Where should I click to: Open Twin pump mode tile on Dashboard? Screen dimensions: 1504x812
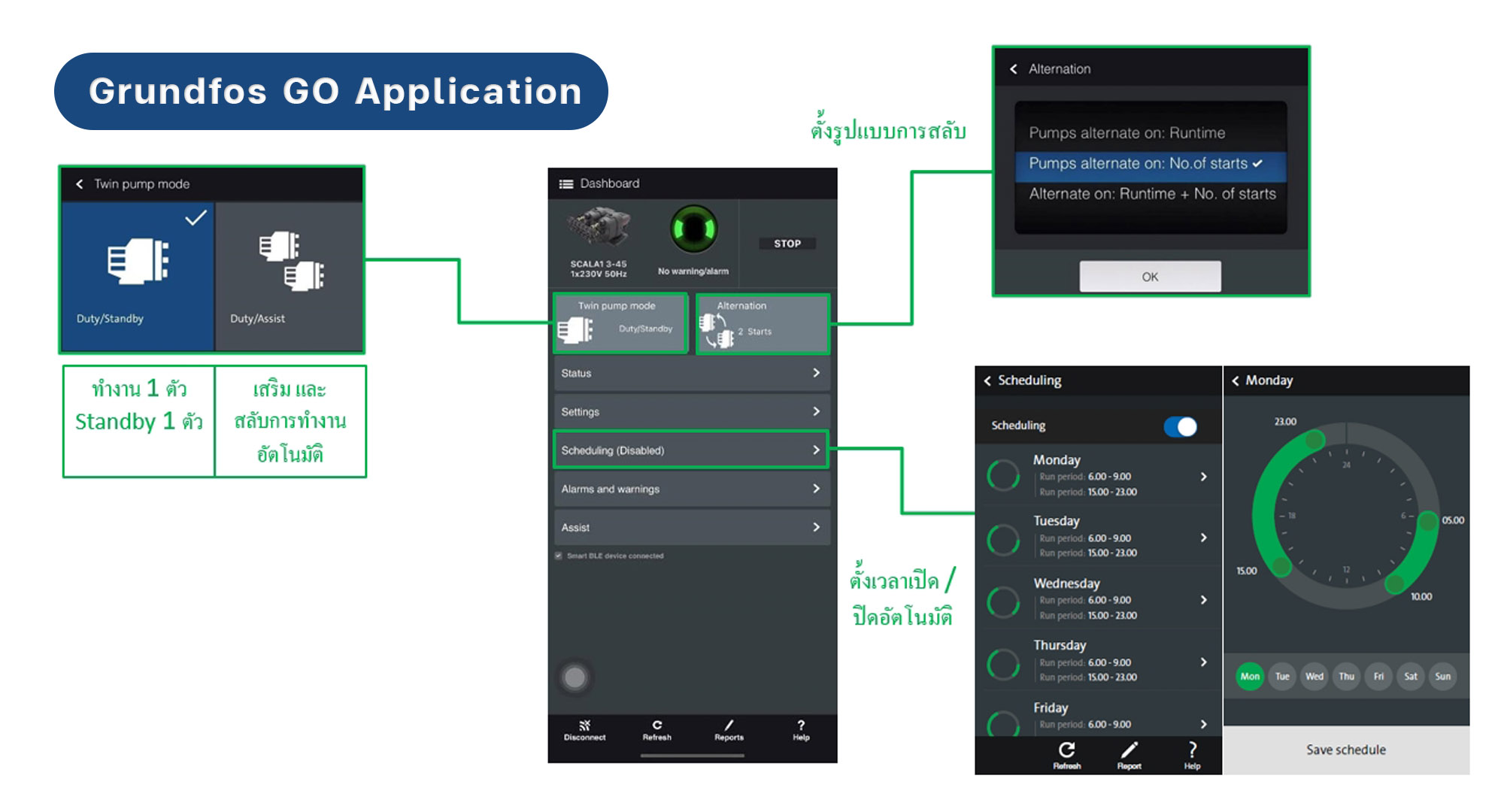point(620,323)
